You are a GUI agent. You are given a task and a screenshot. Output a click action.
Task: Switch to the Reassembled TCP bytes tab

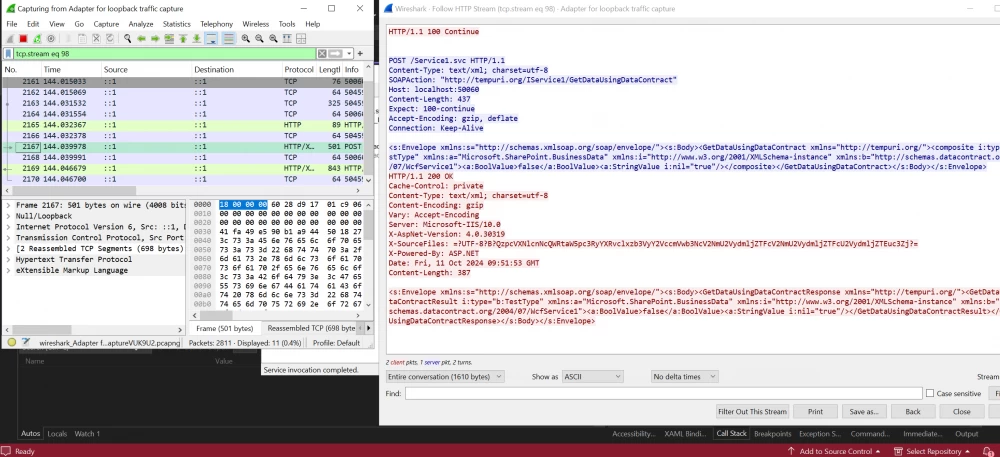[311, 328]
